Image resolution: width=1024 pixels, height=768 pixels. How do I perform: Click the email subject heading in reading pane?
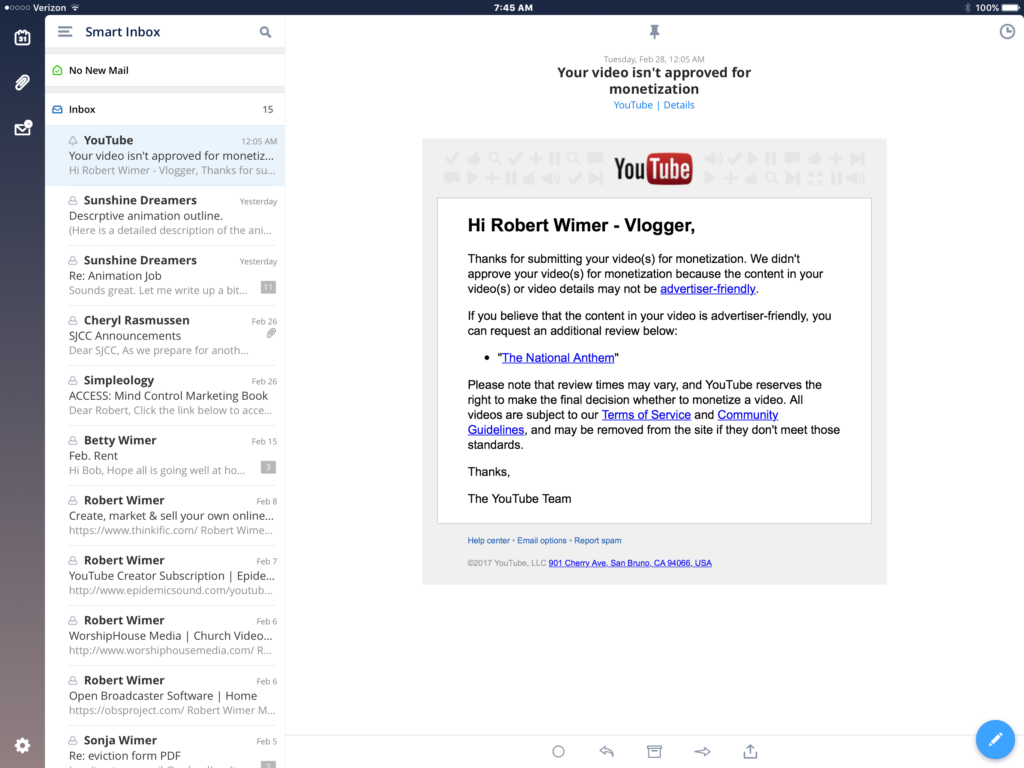654,80
